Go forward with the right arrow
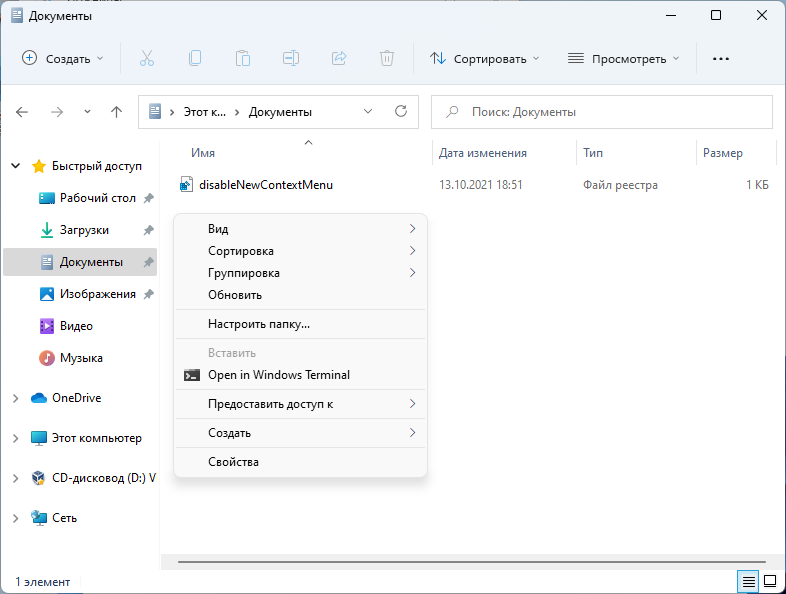Viewport: 786px width, 594px height. tap(57, 112)
